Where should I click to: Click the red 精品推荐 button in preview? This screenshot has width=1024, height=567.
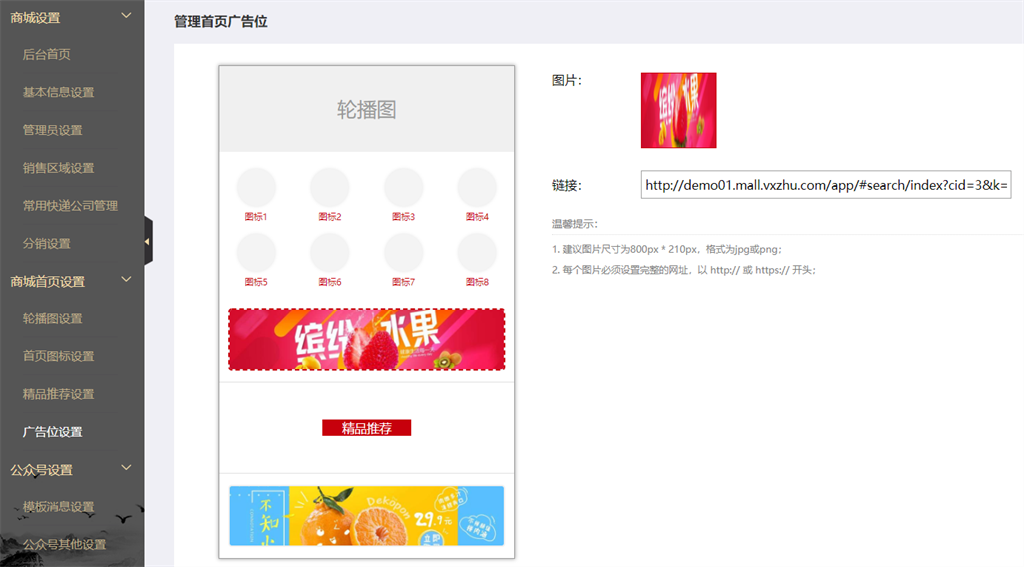coord(366,428)
